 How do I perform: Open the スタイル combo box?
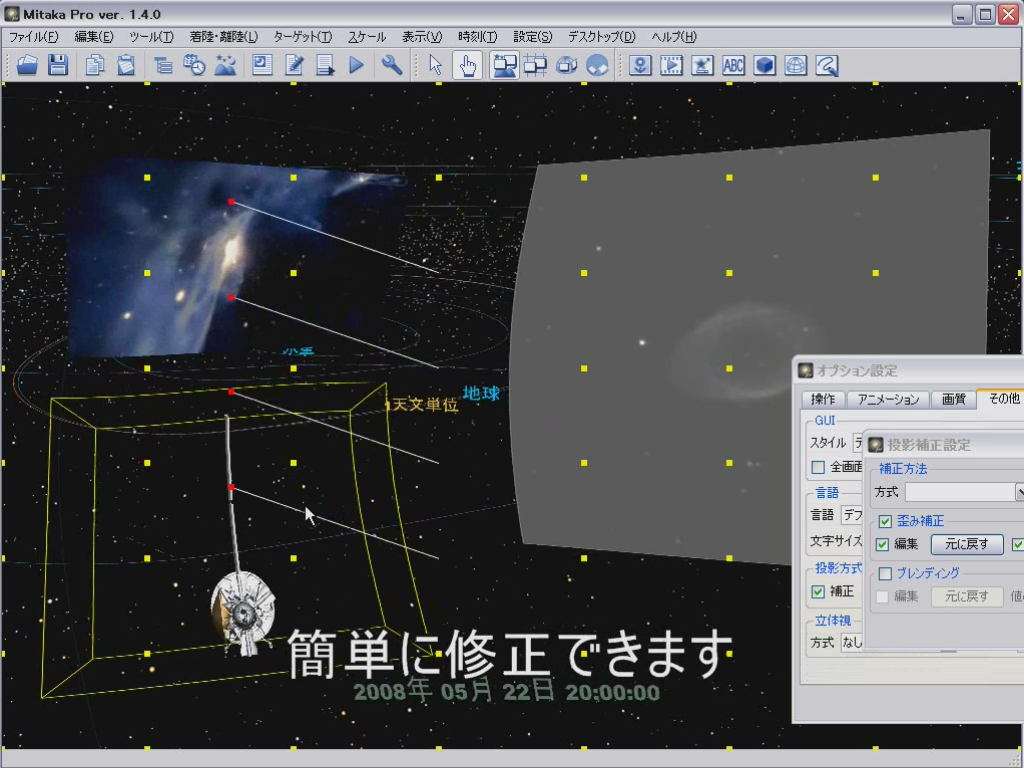click(x=859, y=443)
